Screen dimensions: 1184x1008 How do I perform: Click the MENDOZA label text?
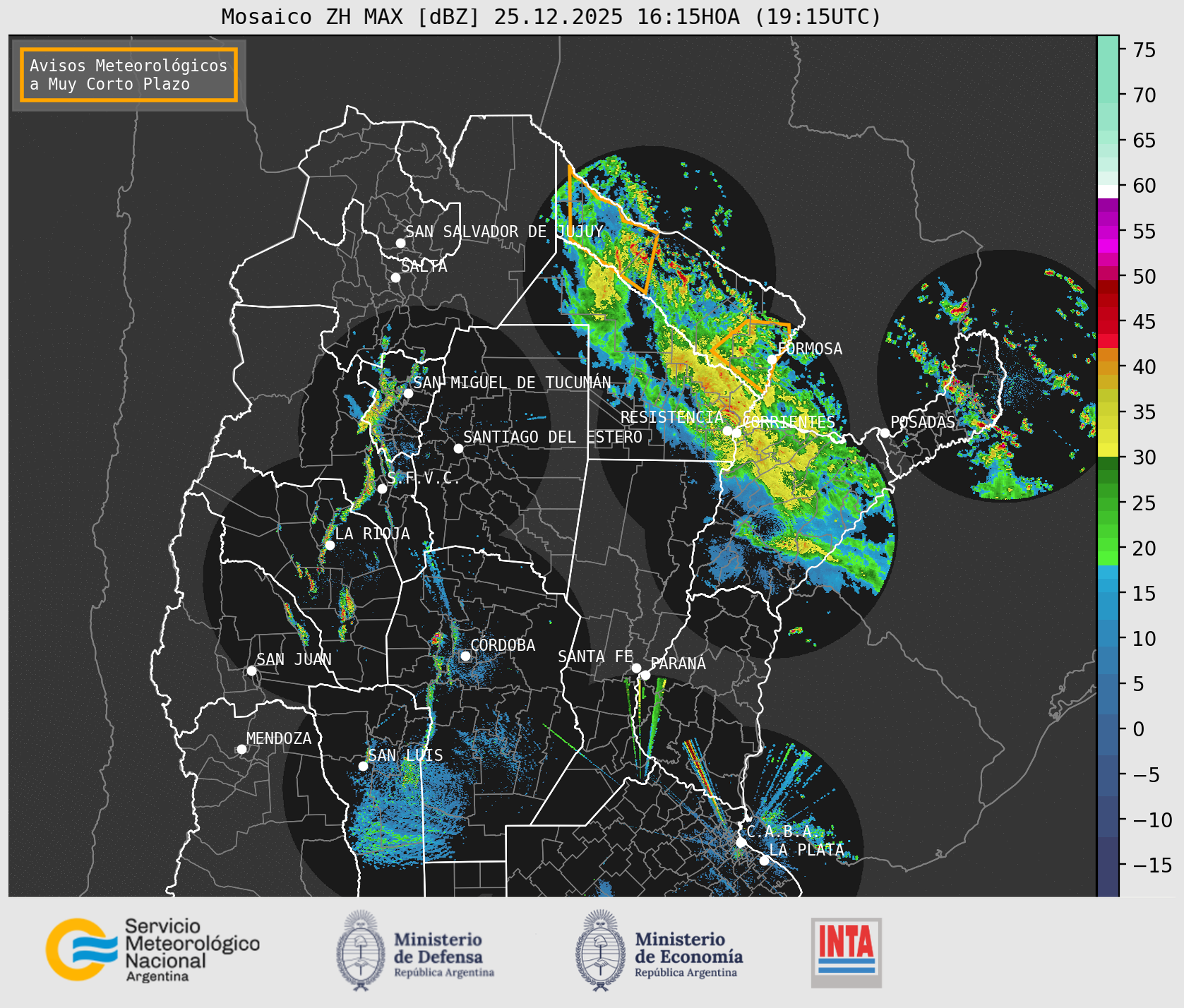pyautogui.click(x=279, y=738)
